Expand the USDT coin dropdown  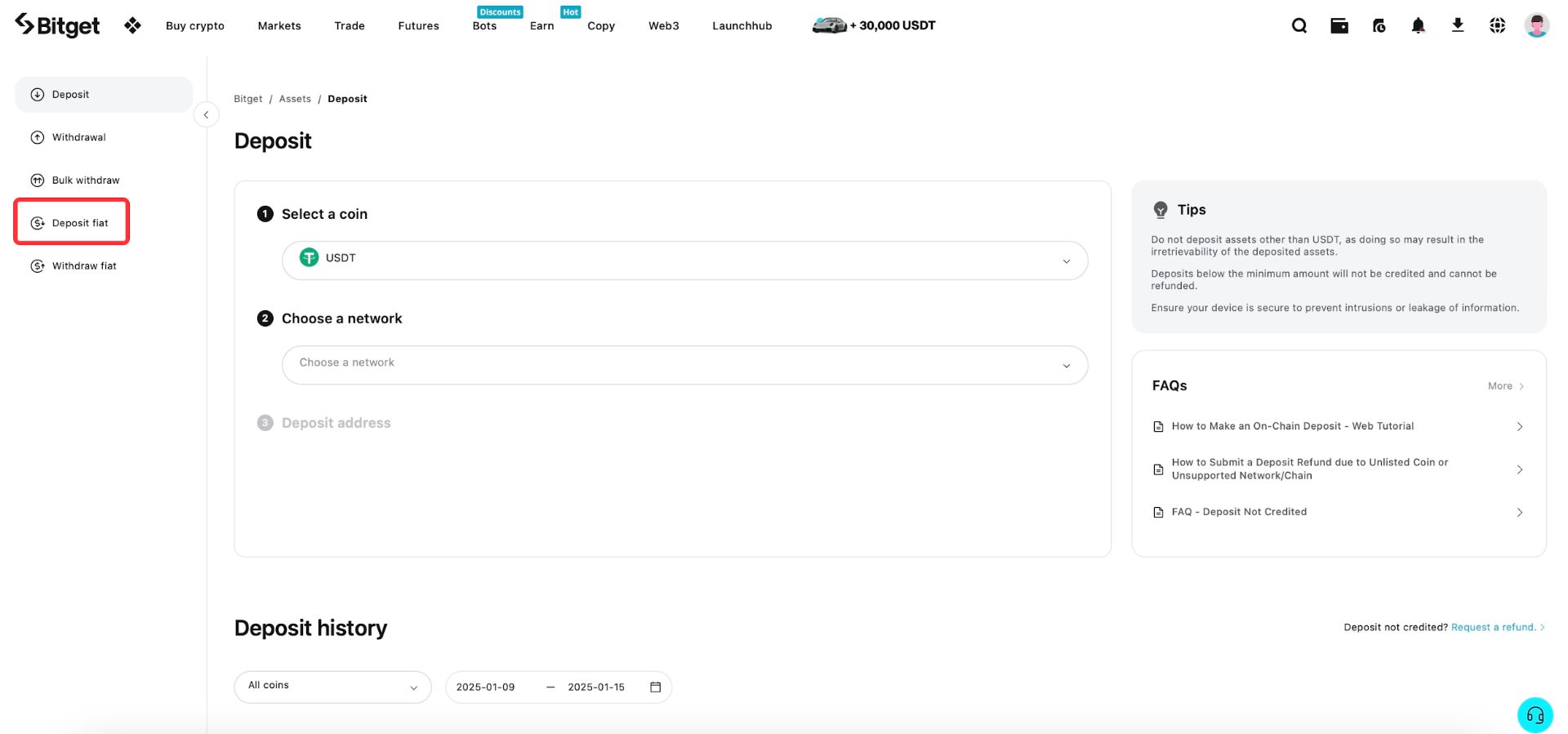(684, 260)
